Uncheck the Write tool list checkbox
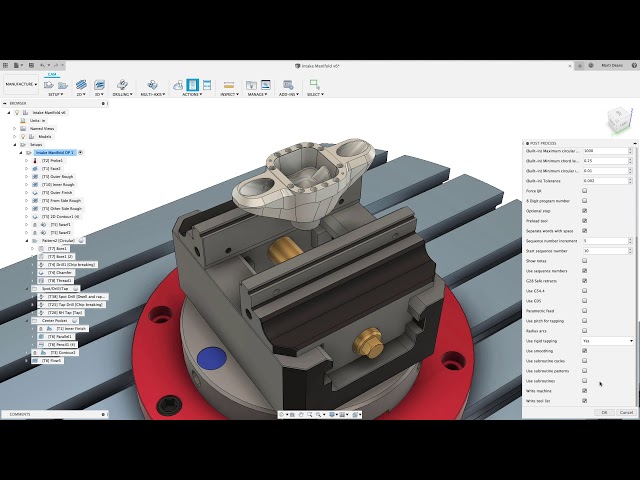The width and height of the screenshot is (640, 480). 584,401
